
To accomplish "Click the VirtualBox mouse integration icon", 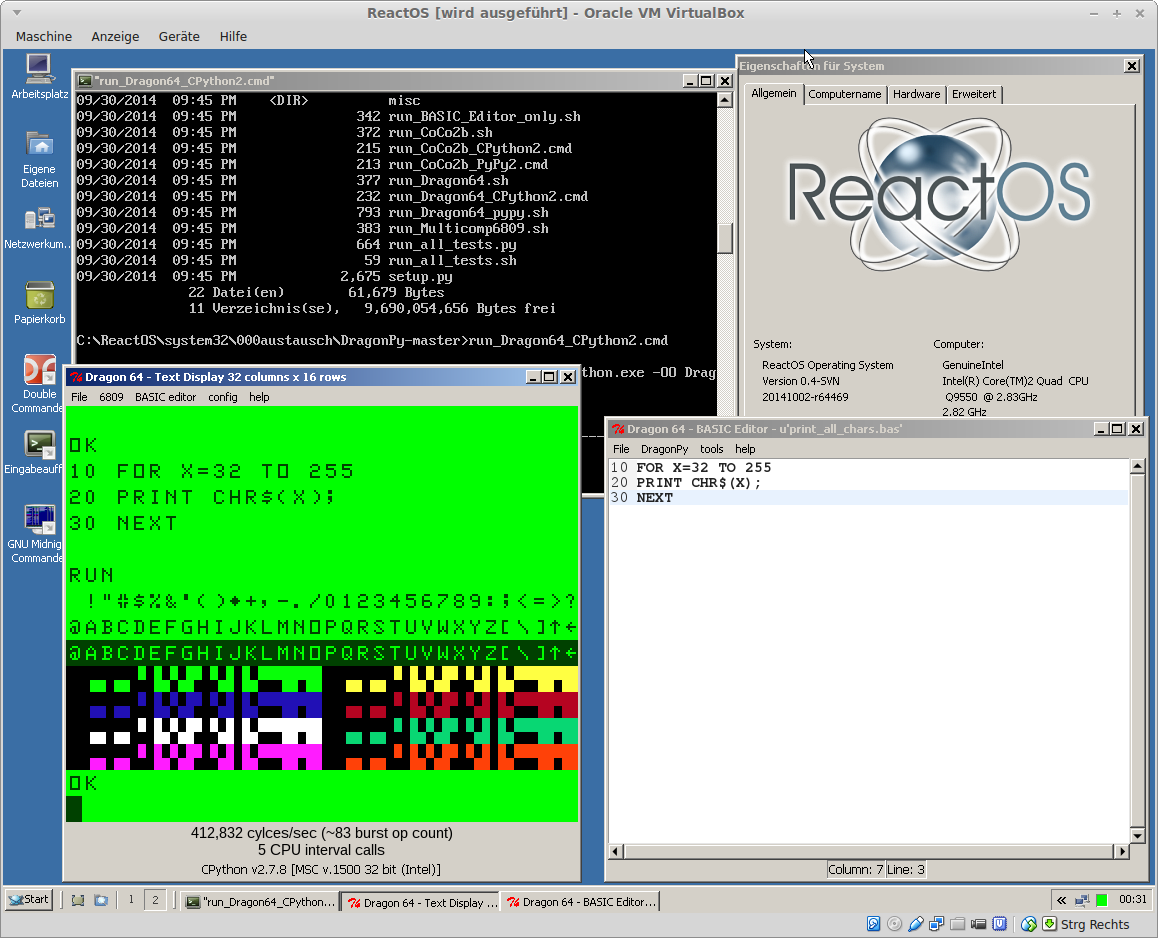I will (x=1029, y=924).
